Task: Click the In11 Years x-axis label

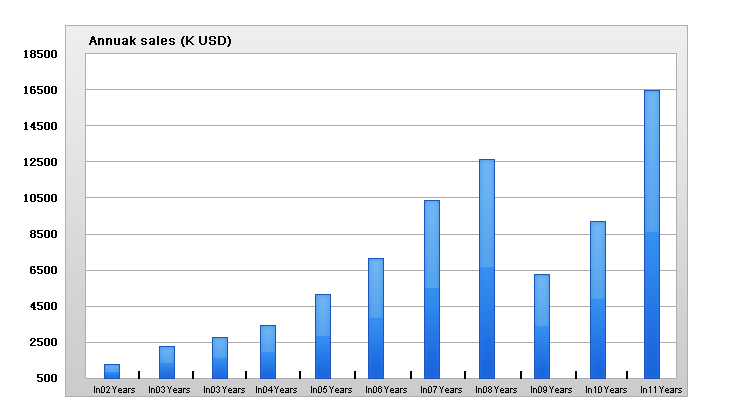Action: coord(661,388)
